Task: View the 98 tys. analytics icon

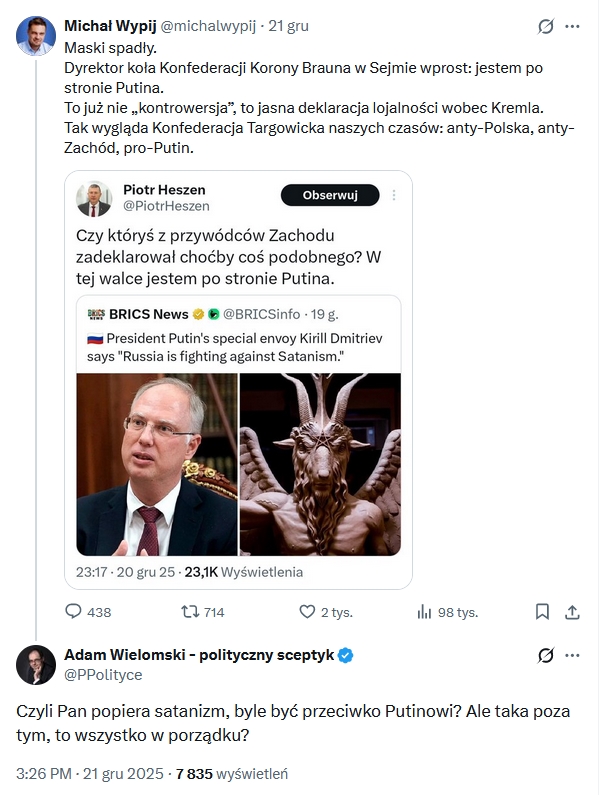Action: coord(424,612)
